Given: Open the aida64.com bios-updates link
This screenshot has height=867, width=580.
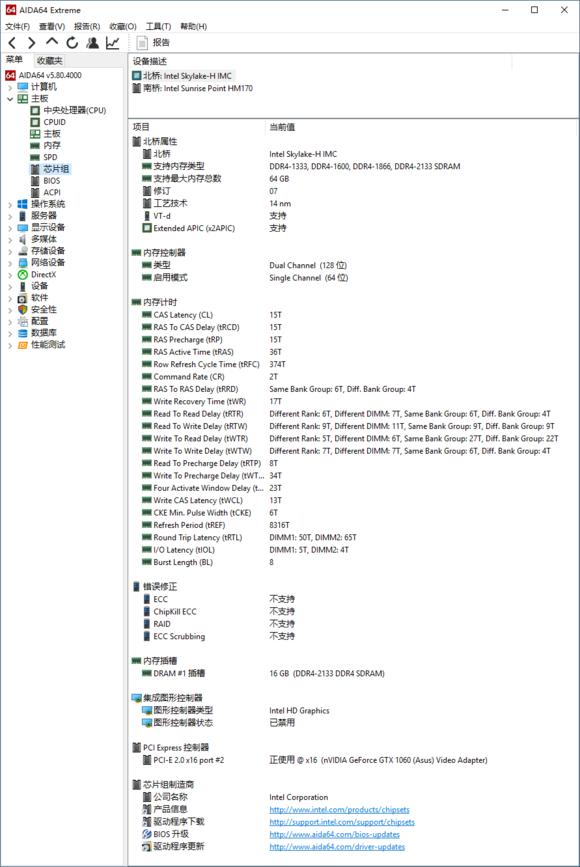Looking at the screenshot, I should coord(335,834).
